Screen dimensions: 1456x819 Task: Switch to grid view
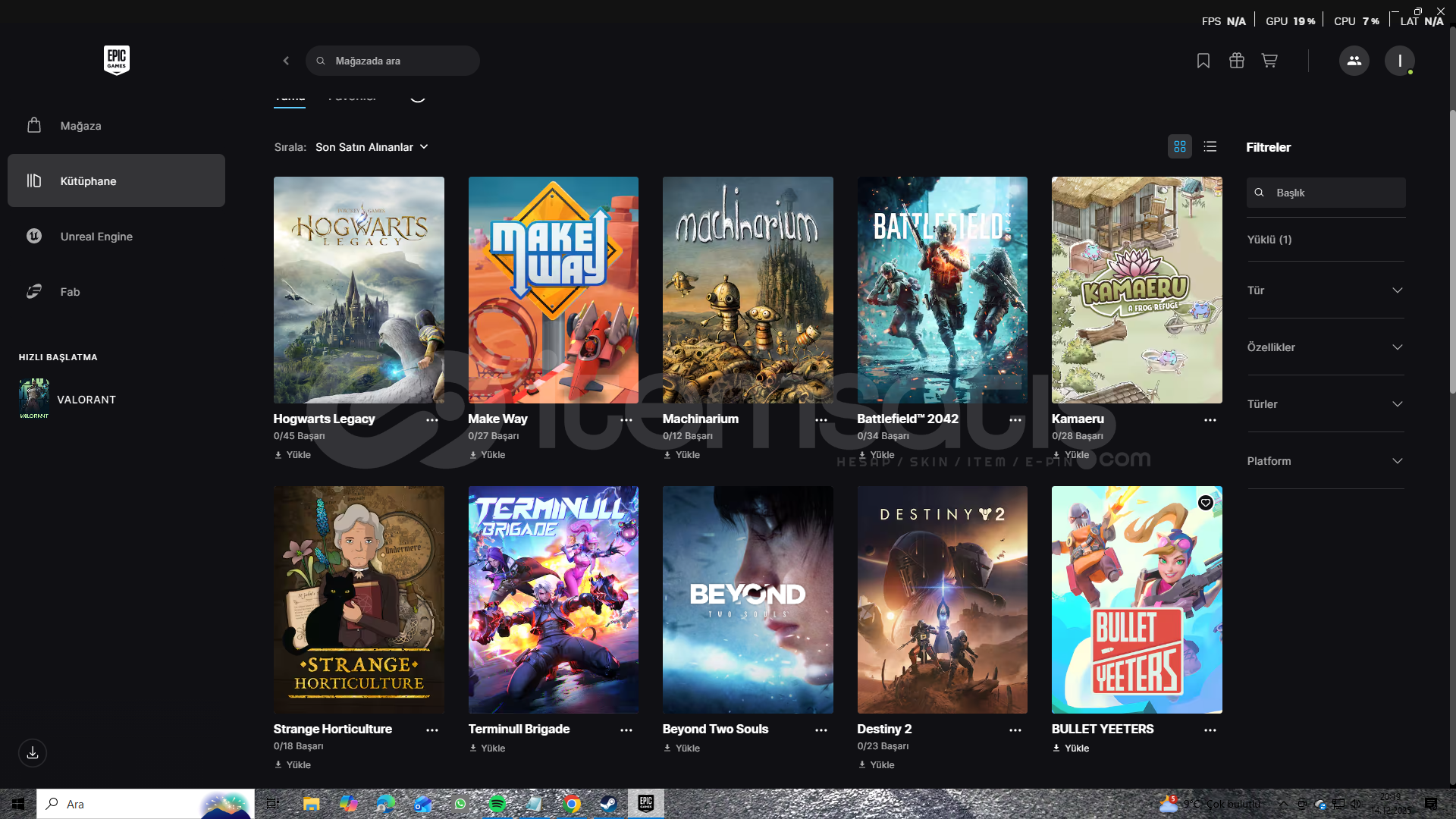coord(1179,146)
